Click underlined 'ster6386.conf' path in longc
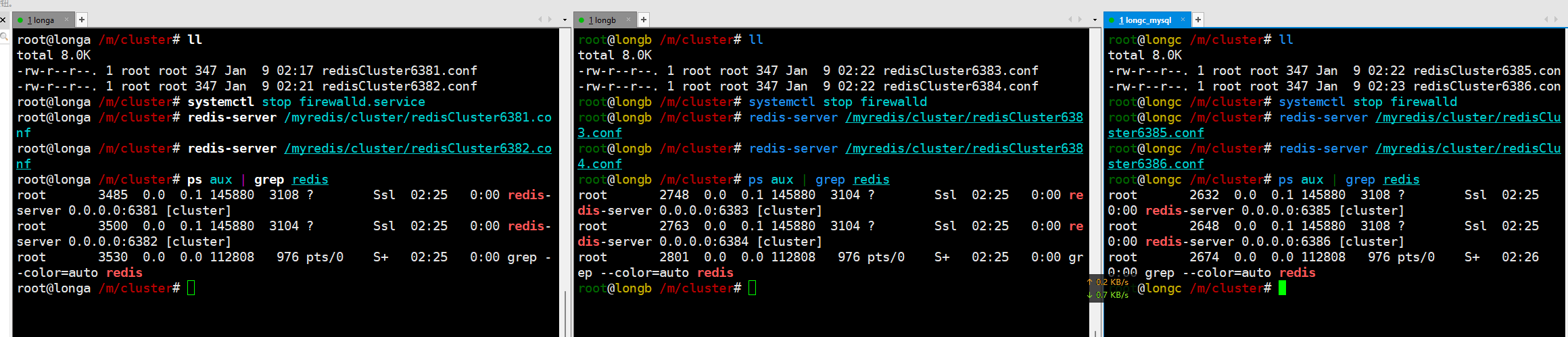This screenshot has height=337, width=1568. 1156,164
